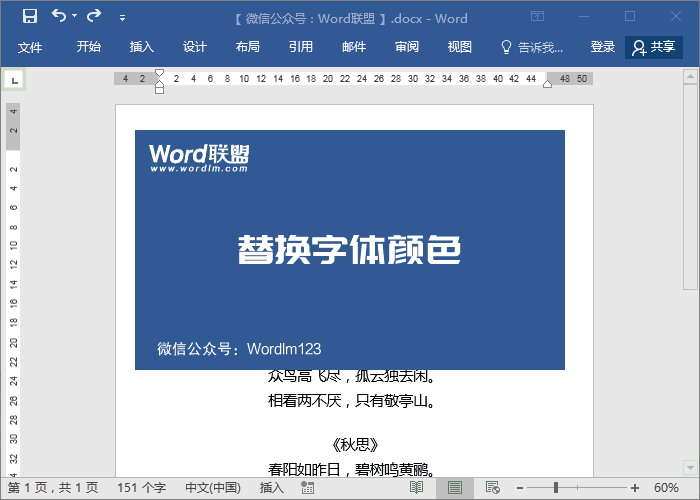The height and width of the screenshot is (500, 700).
Task: Switch to Read Mode view icon
Action: pos(417,488)
